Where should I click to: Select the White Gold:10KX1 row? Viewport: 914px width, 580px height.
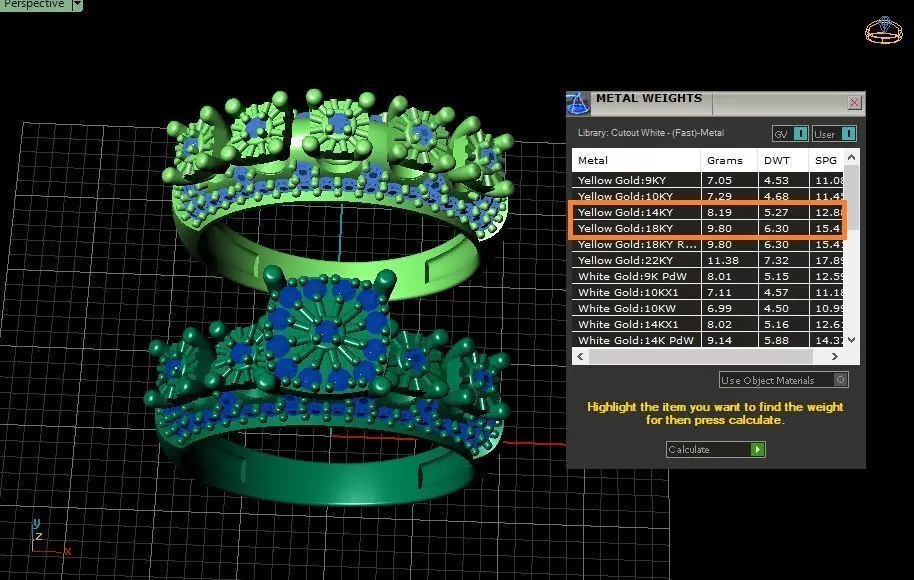708,292
